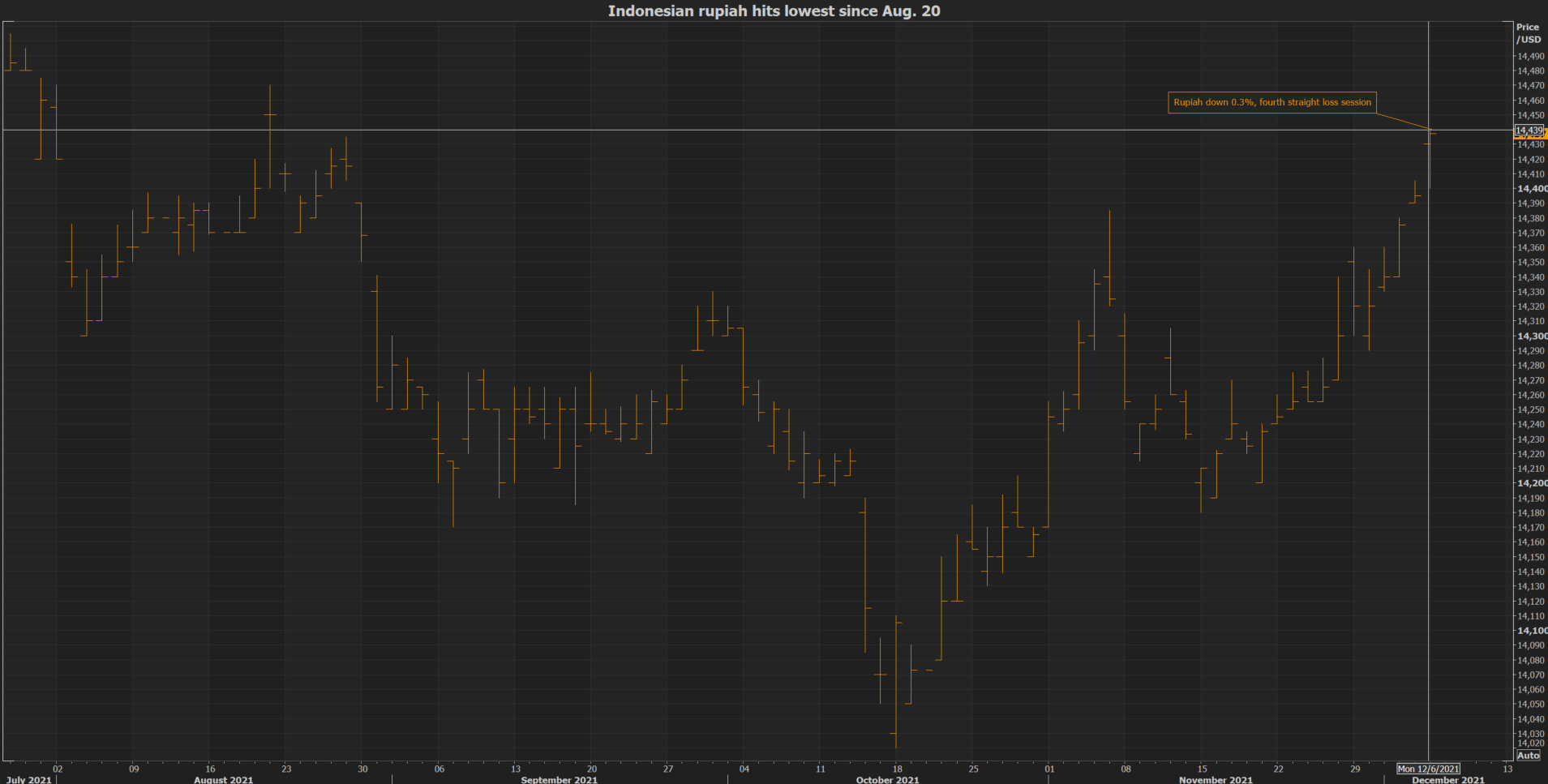Click the '11' date tick label

(x=821, y=769)
